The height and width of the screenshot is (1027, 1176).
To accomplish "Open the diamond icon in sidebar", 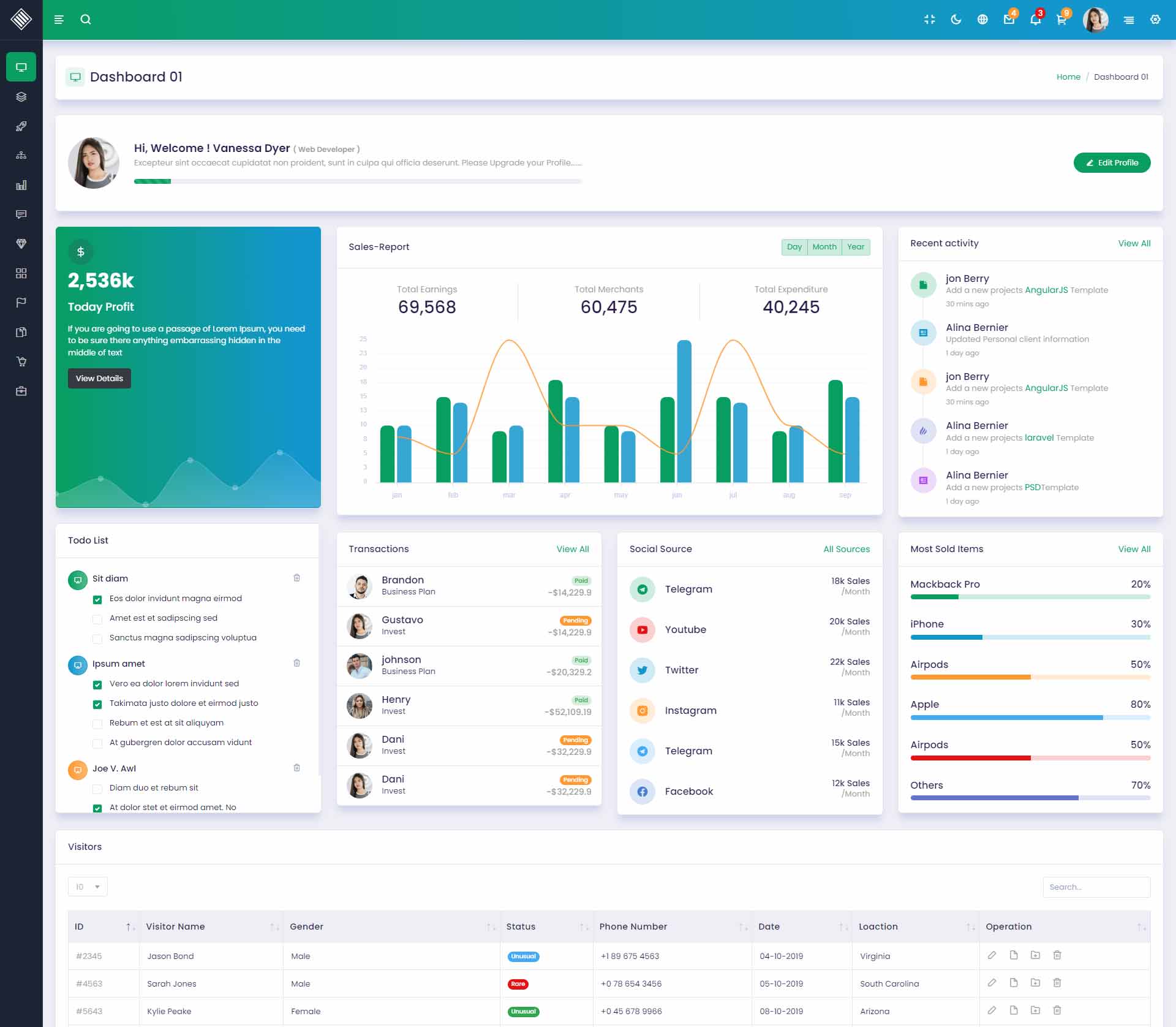I will (x=21, y=244).
